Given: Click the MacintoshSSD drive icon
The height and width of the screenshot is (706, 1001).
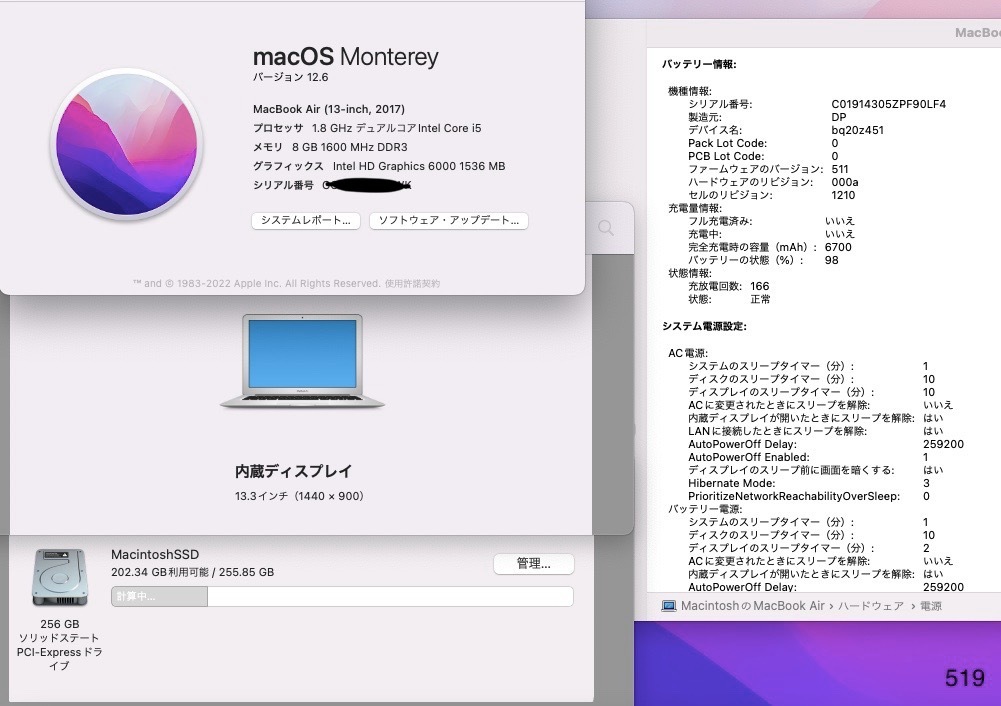Looking at the screenshot, I should (x=60, y=578).
